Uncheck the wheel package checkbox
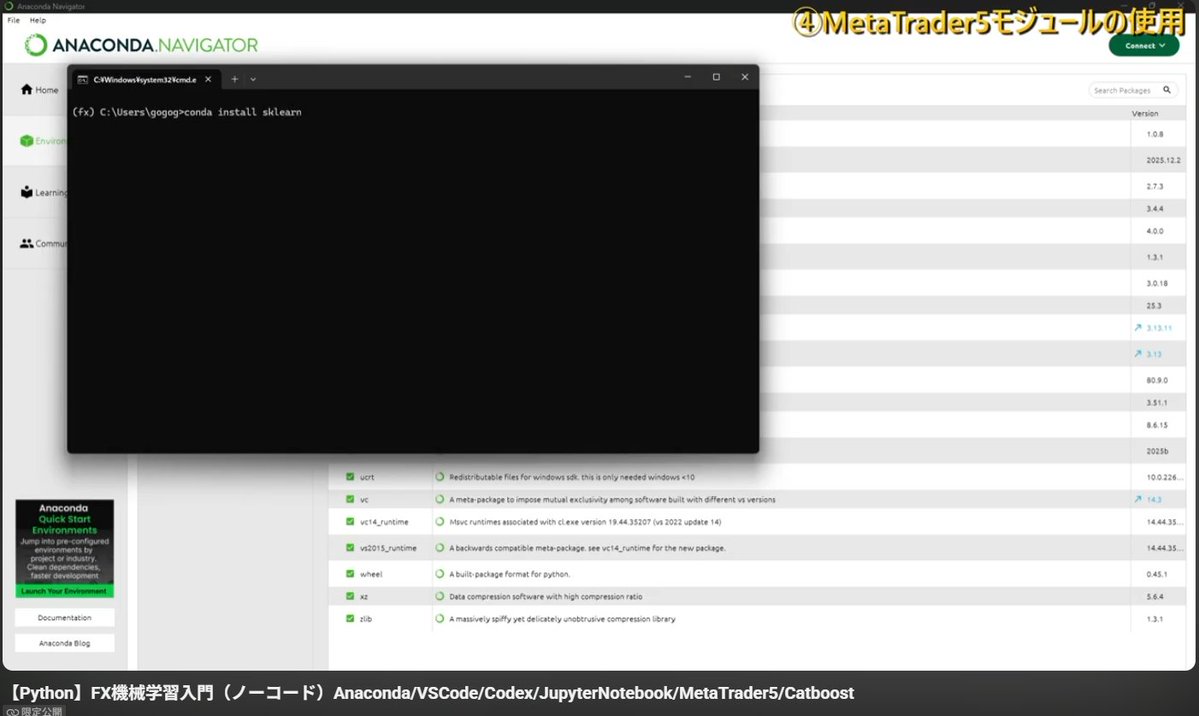The image size is (1199, 716). tap(350, 572)
